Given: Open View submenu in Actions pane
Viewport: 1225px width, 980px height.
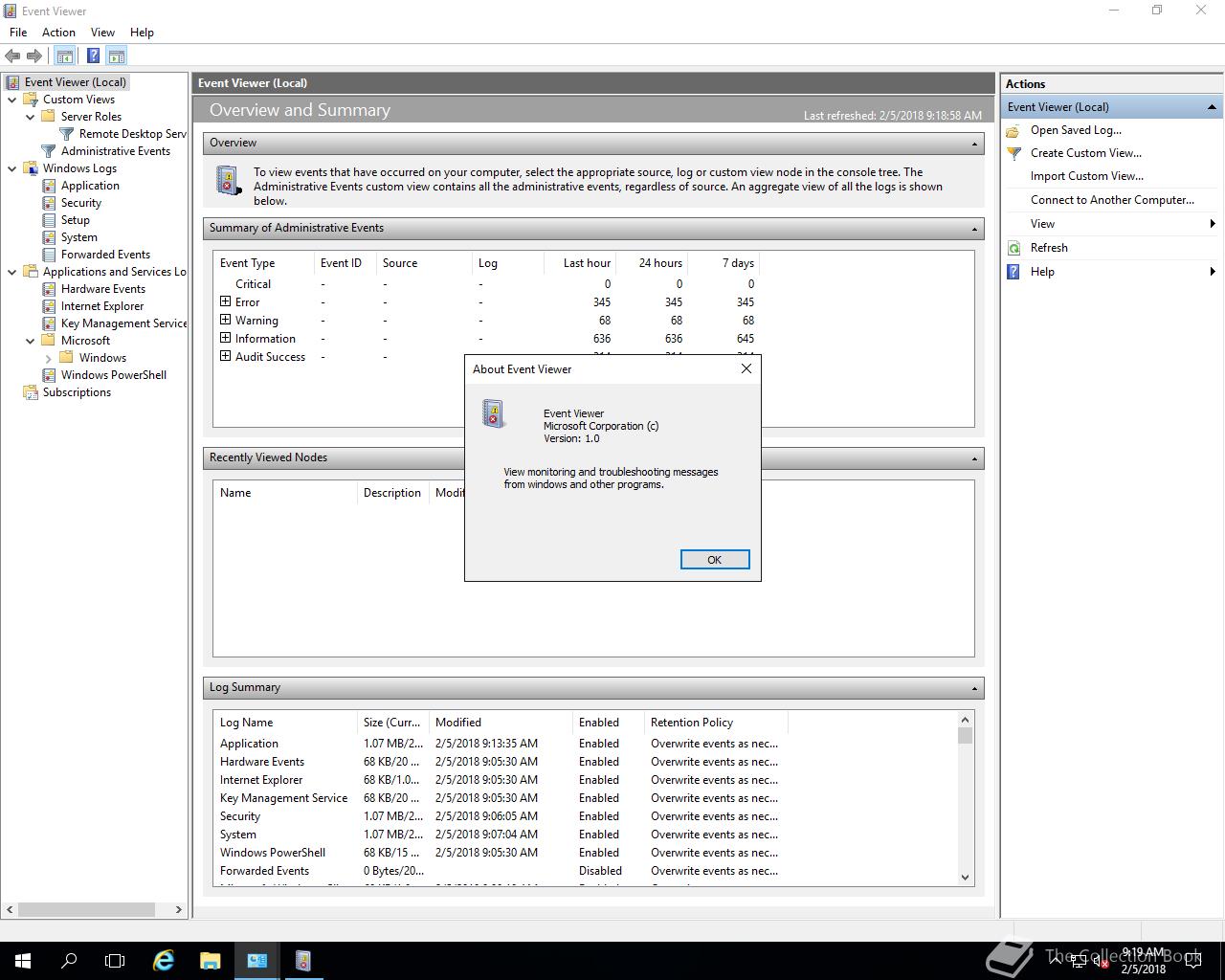Looking at the screenshot, I should point(1110,224).
